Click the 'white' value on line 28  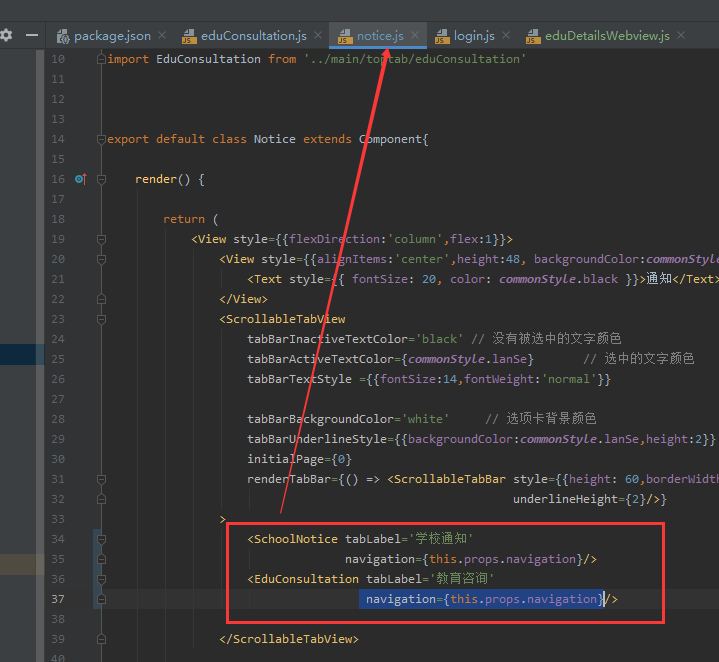coord(425,419)
